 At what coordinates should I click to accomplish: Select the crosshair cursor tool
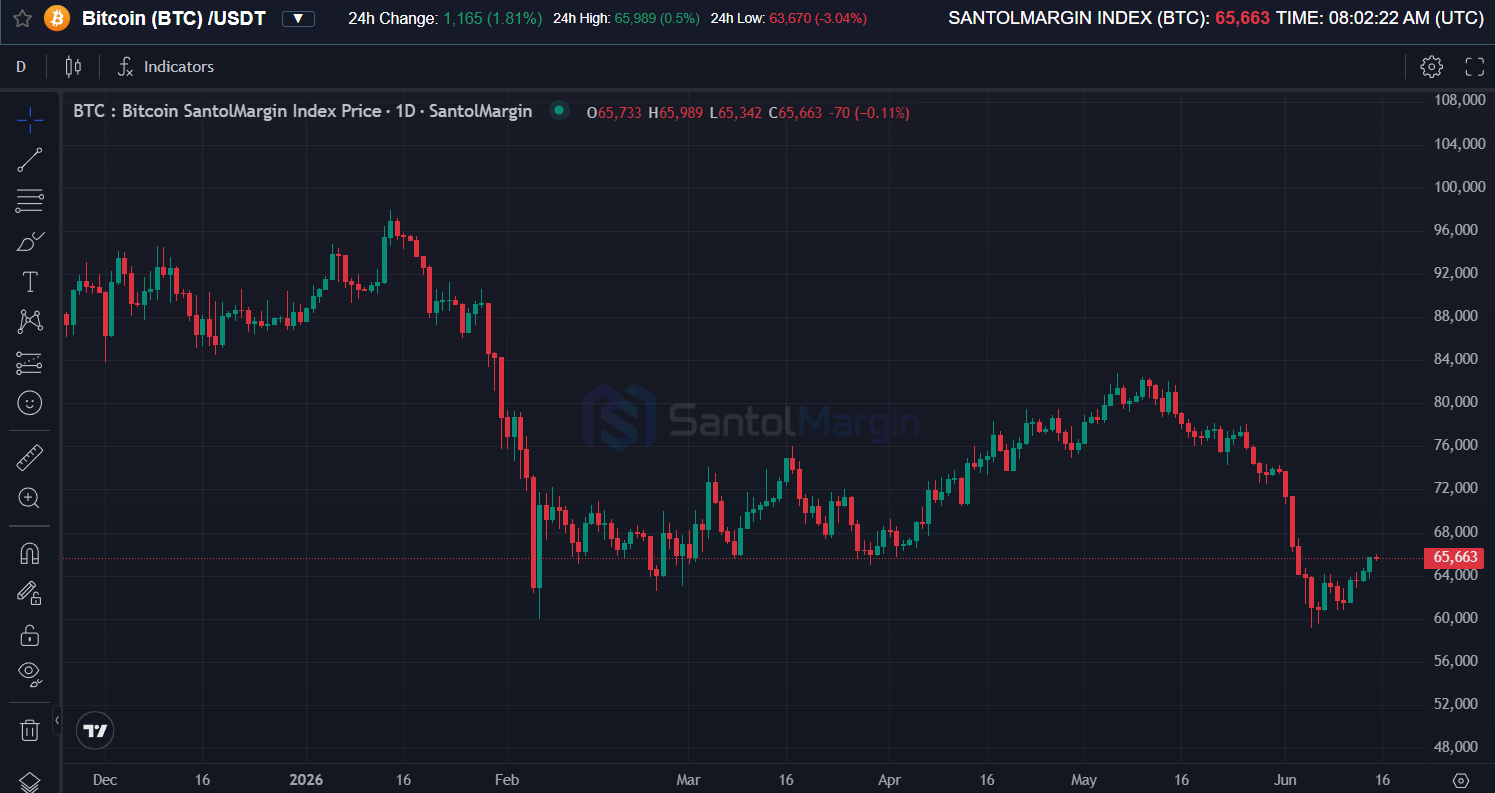30,121
